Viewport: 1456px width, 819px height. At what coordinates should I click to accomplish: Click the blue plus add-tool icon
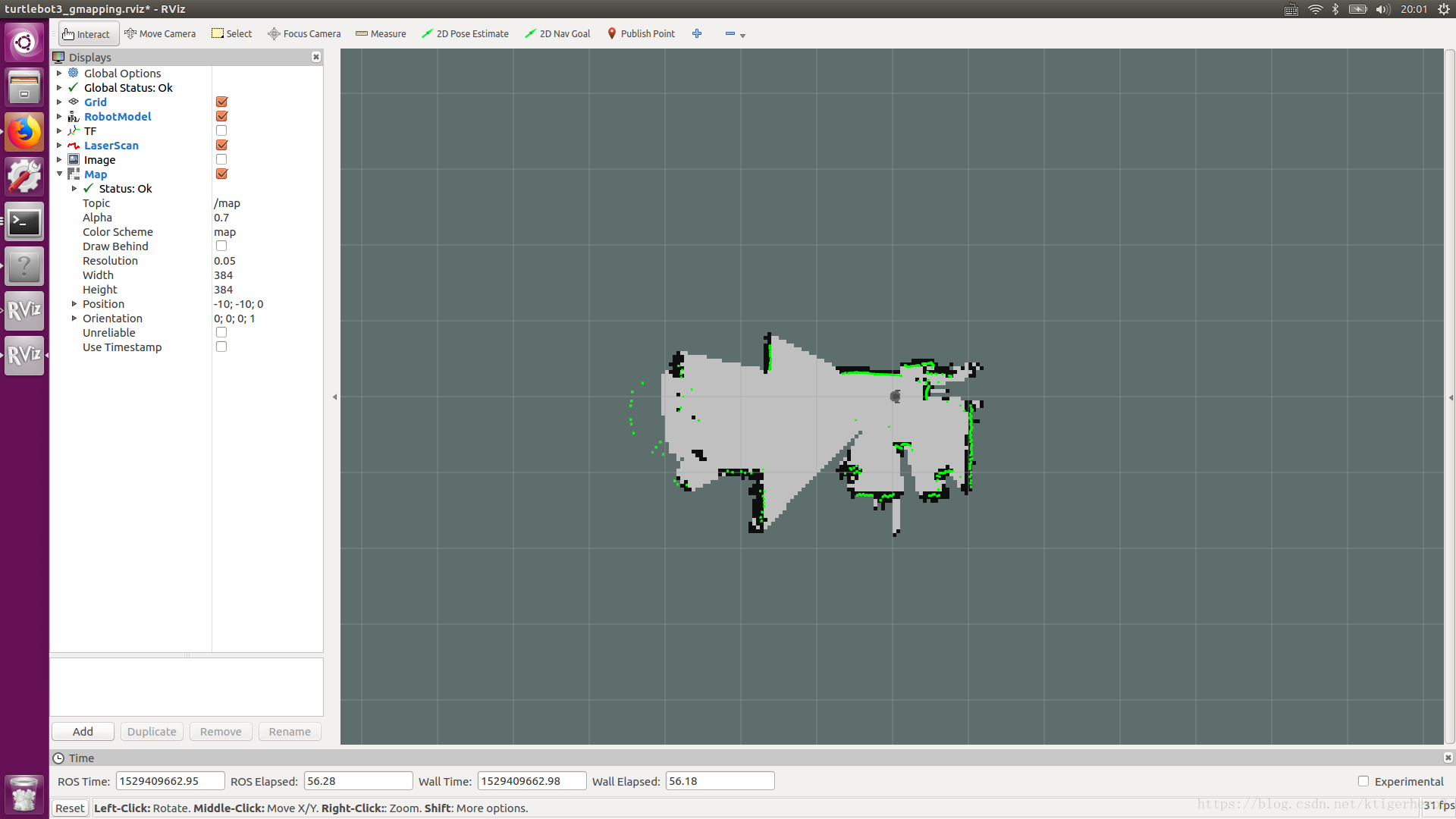[697, 34]
